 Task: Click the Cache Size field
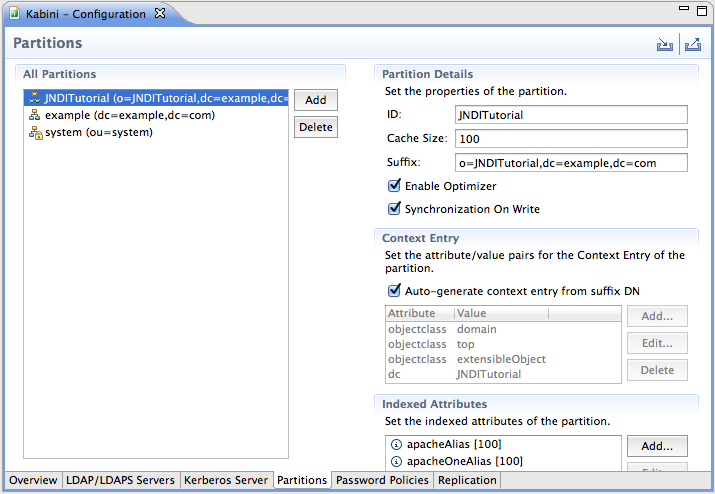point(571,139)
